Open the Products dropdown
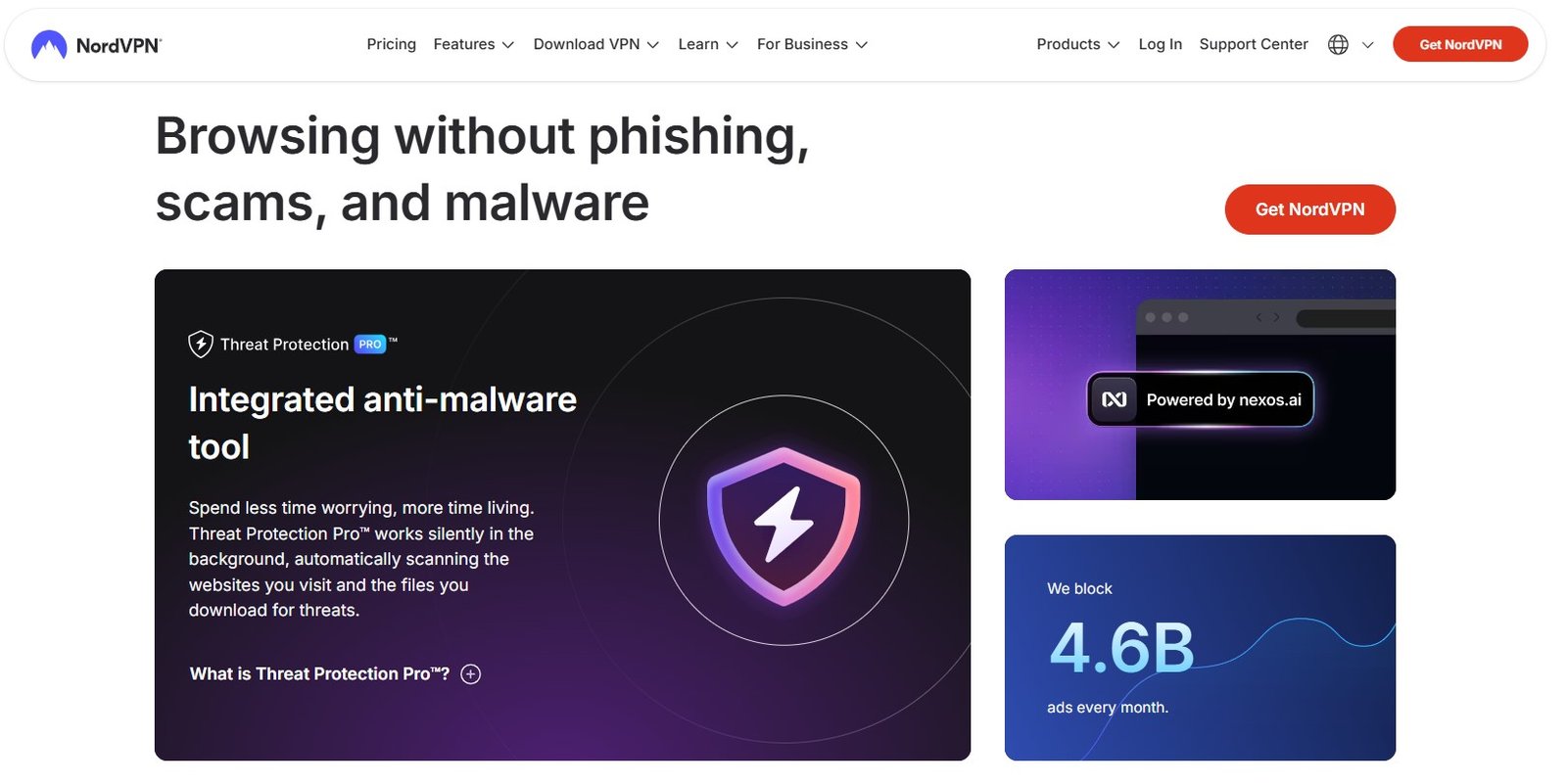The width and height of the screenshot is (1567, 784). (1077, 45)
